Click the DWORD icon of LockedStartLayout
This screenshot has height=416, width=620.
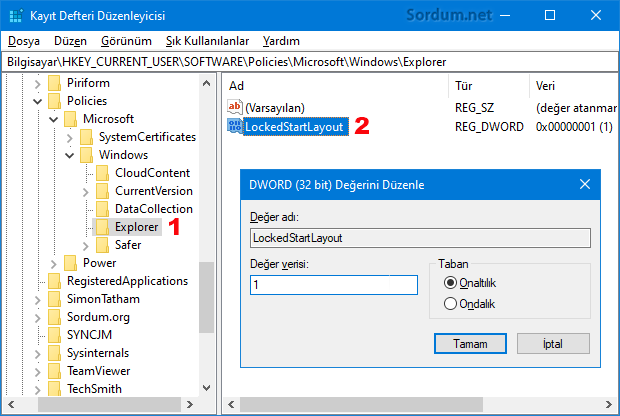[x=235, y=126]
